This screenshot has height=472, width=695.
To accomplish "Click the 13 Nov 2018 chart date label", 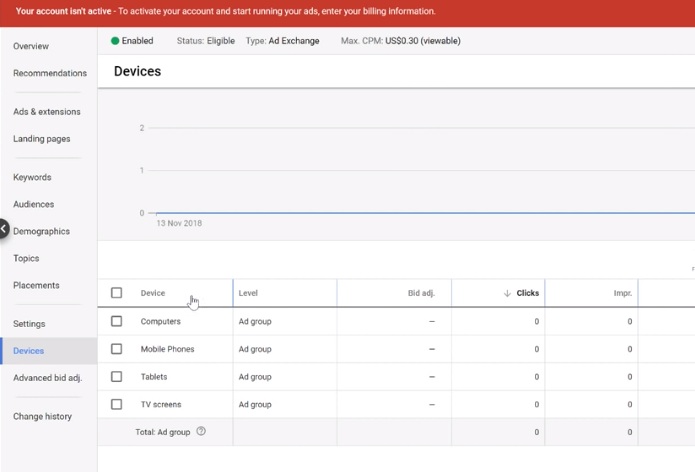I will [179, 223].
